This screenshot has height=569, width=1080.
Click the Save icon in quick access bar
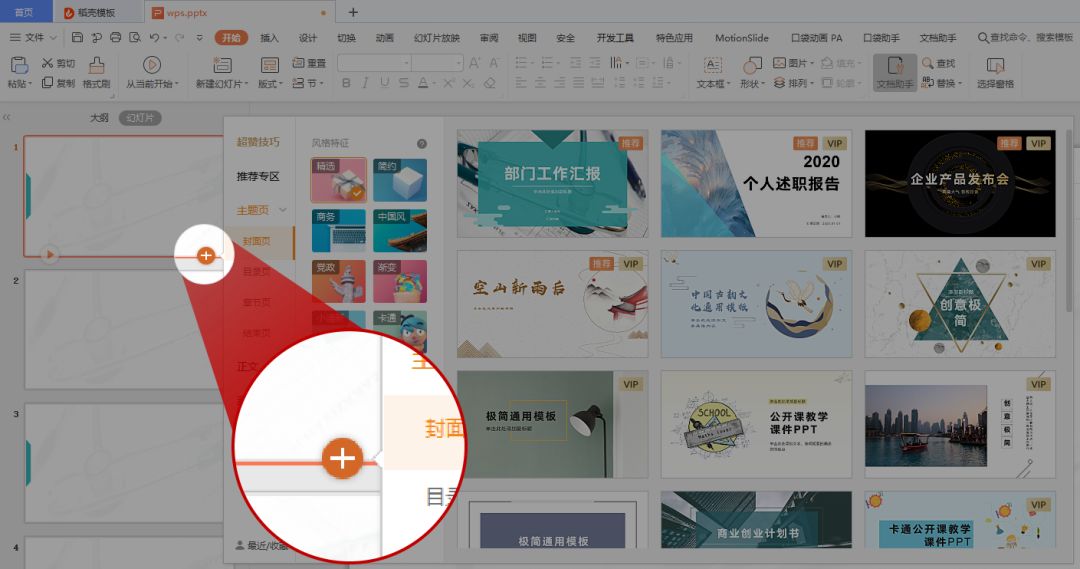(77, 37)
